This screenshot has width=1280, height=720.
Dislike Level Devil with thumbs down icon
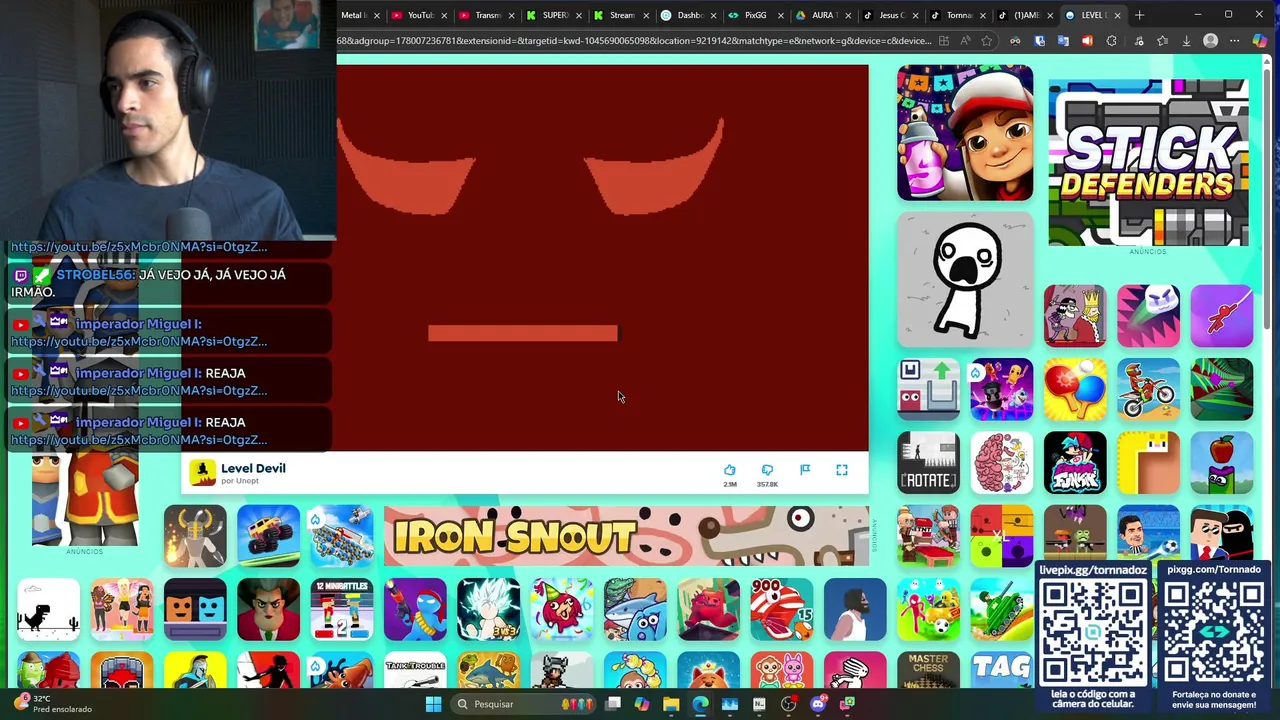[767, 470]
